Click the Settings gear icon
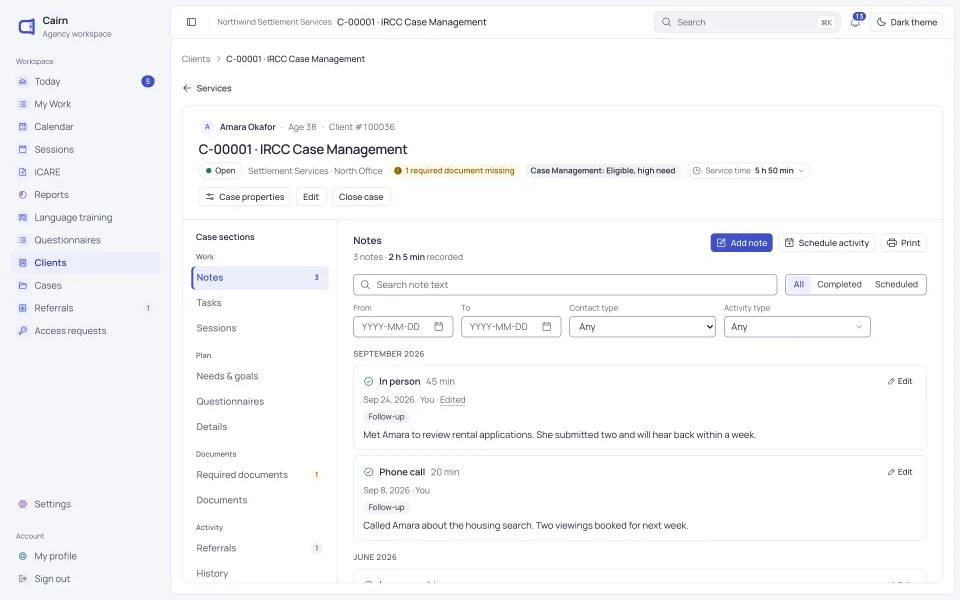 click(23, 504)
